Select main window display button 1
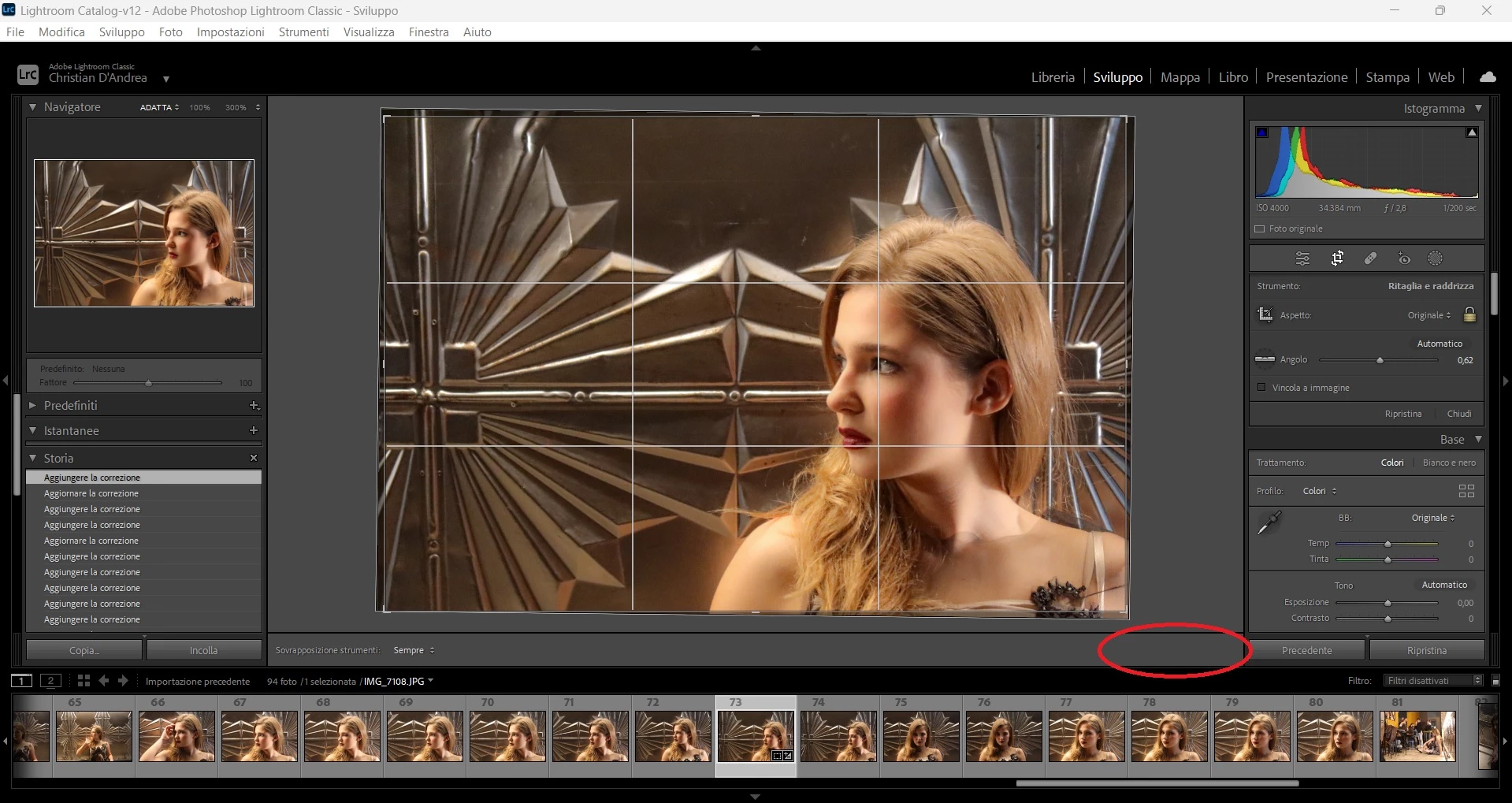 click(x=22, y=681)
